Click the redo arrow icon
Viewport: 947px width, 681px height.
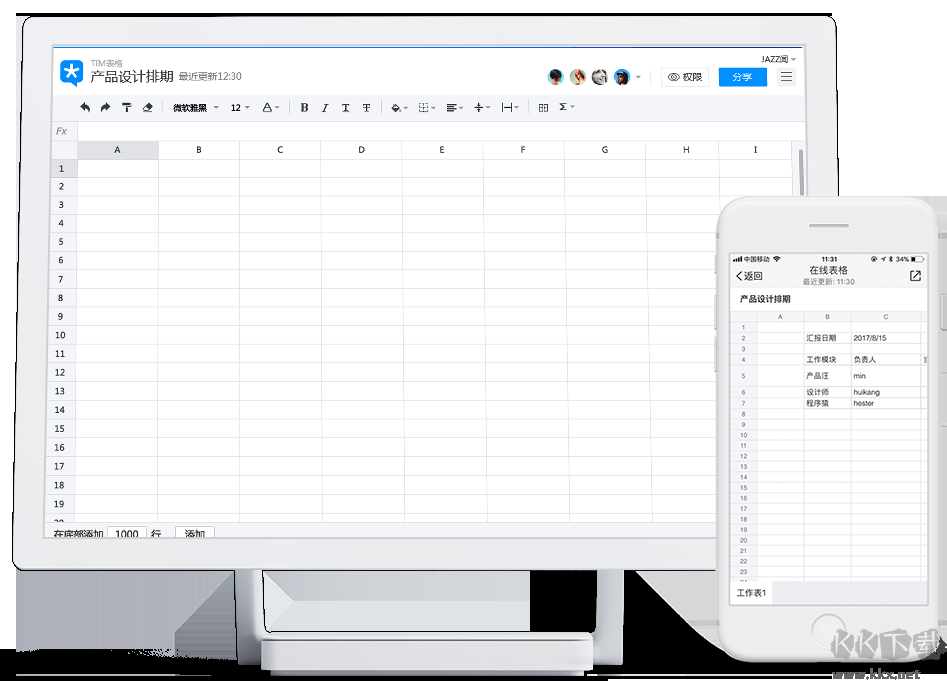pyautogui.click(x=106, y=107)
